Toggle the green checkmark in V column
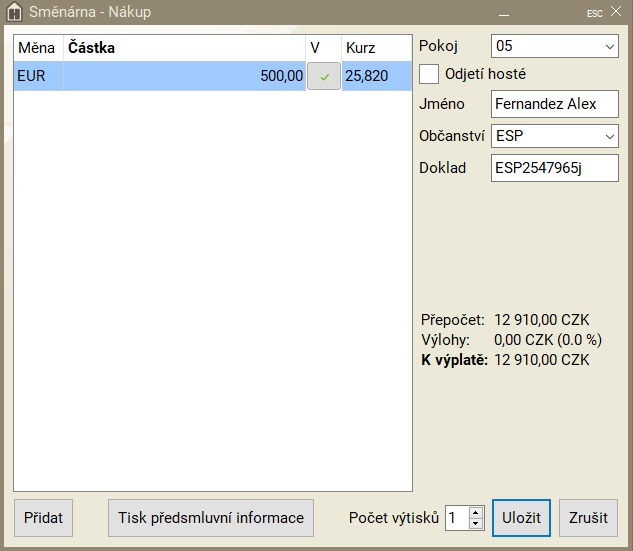Screen dimensions: 633x551 tap(324, 76)
